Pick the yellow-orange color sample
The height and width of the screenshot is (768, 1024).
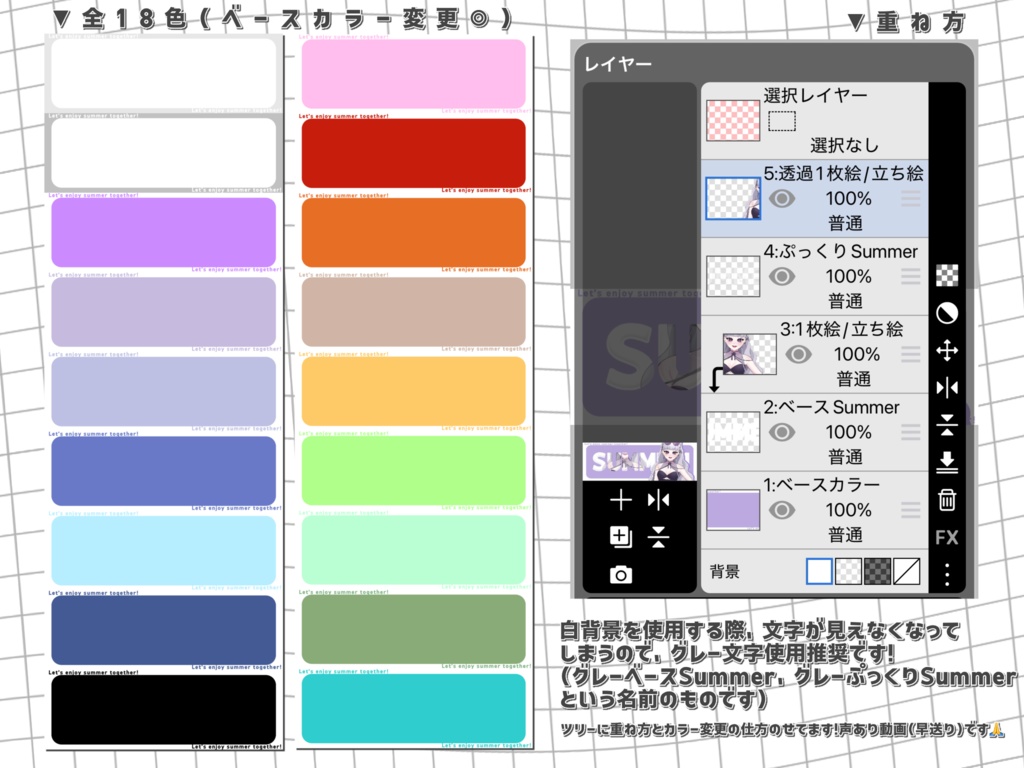413,391
